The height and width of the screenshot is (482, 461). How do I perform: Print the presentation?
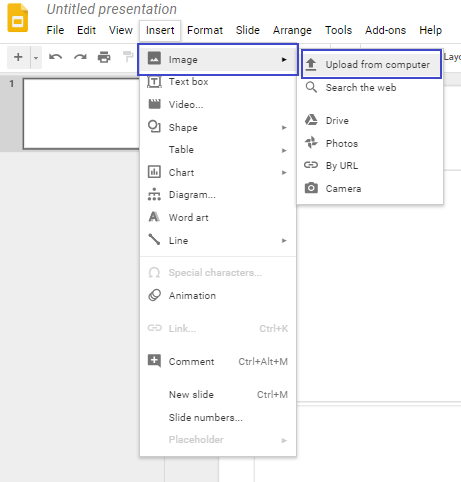104,57
